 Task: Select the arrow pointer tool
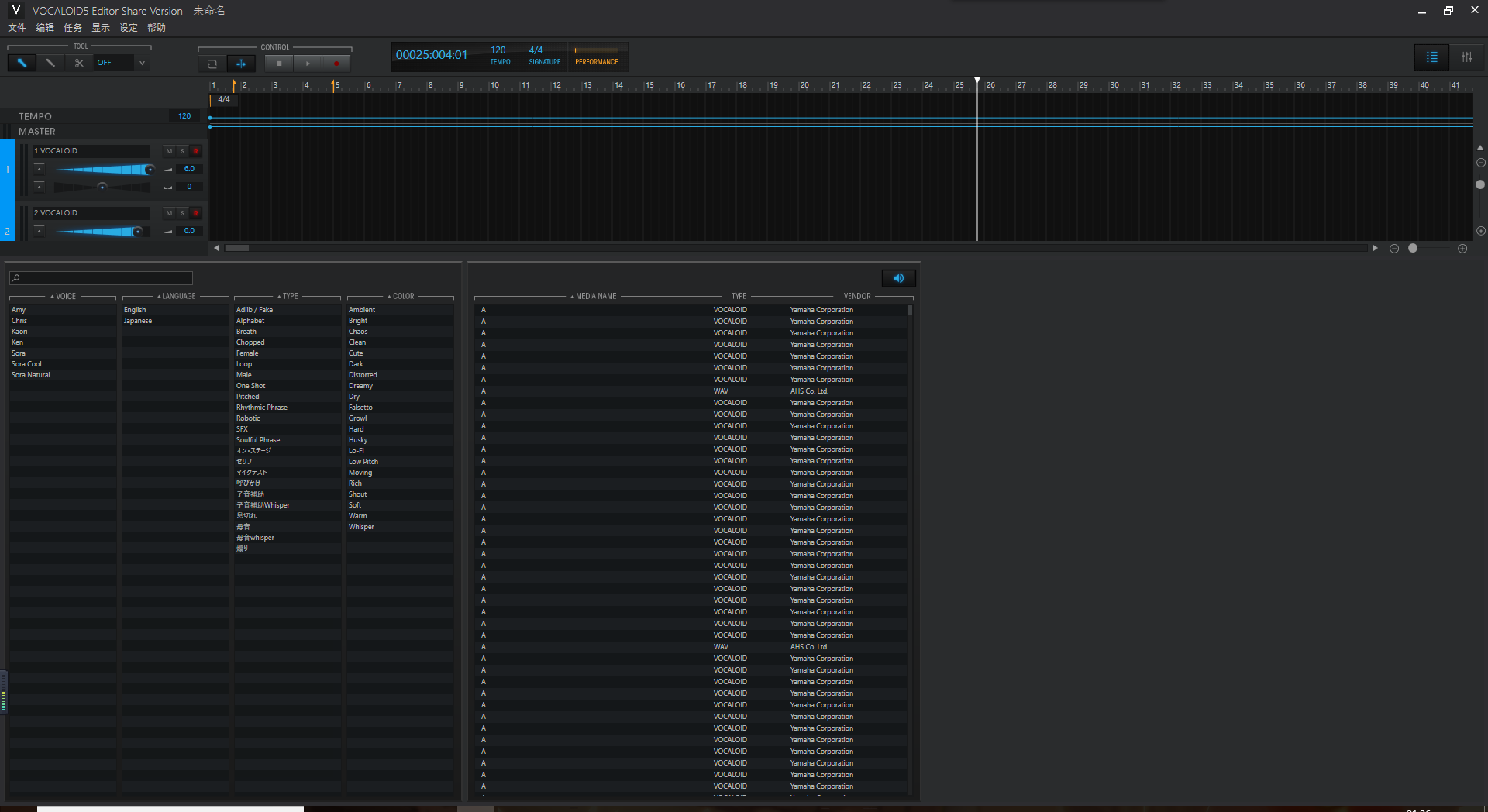click(22, 63)
